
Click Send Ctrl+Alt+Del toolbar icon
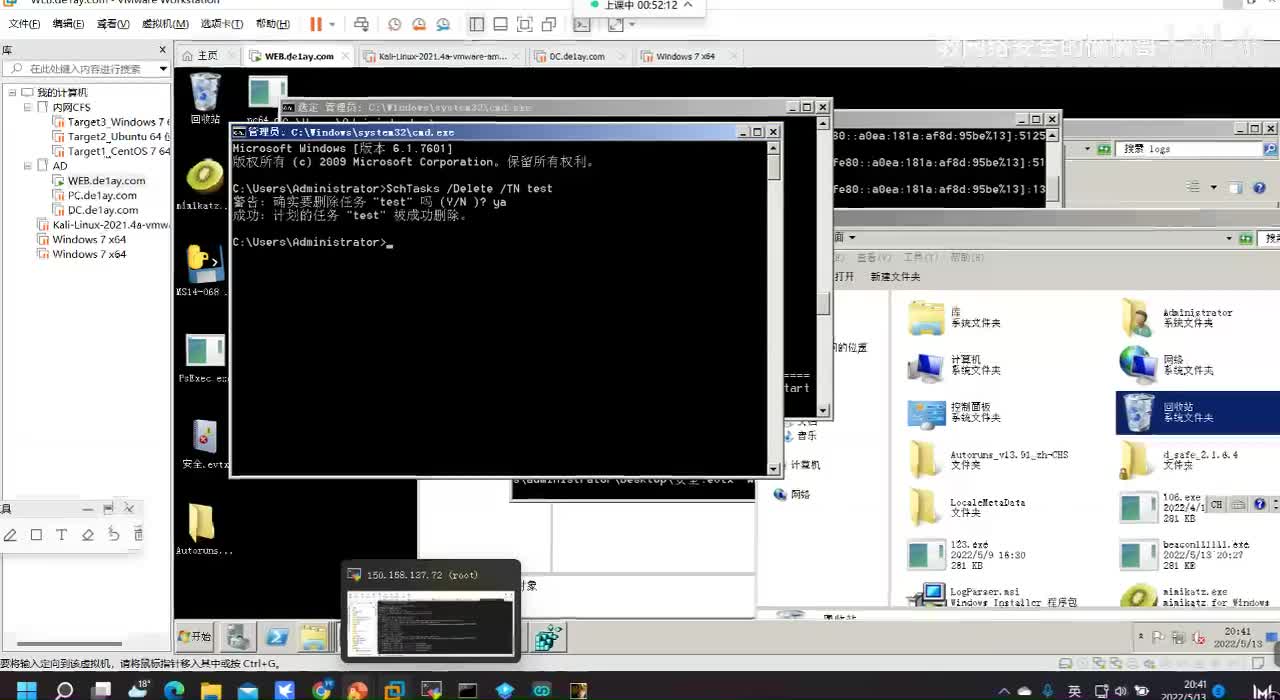coord(361,24)
